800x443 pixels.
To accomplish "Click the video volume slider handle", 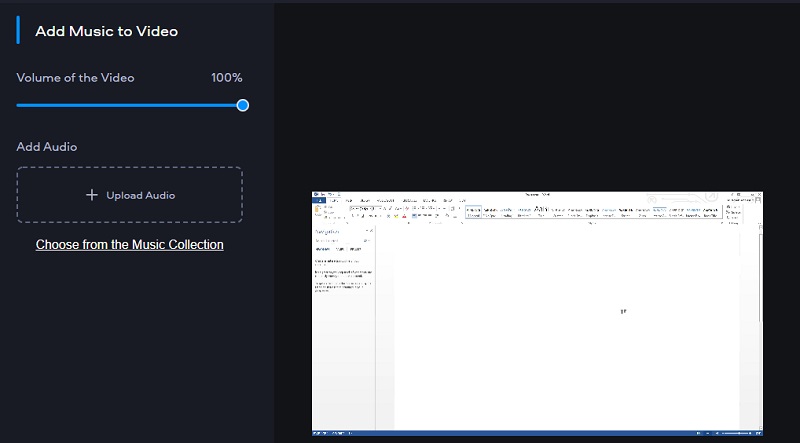I will pos(242,105).
